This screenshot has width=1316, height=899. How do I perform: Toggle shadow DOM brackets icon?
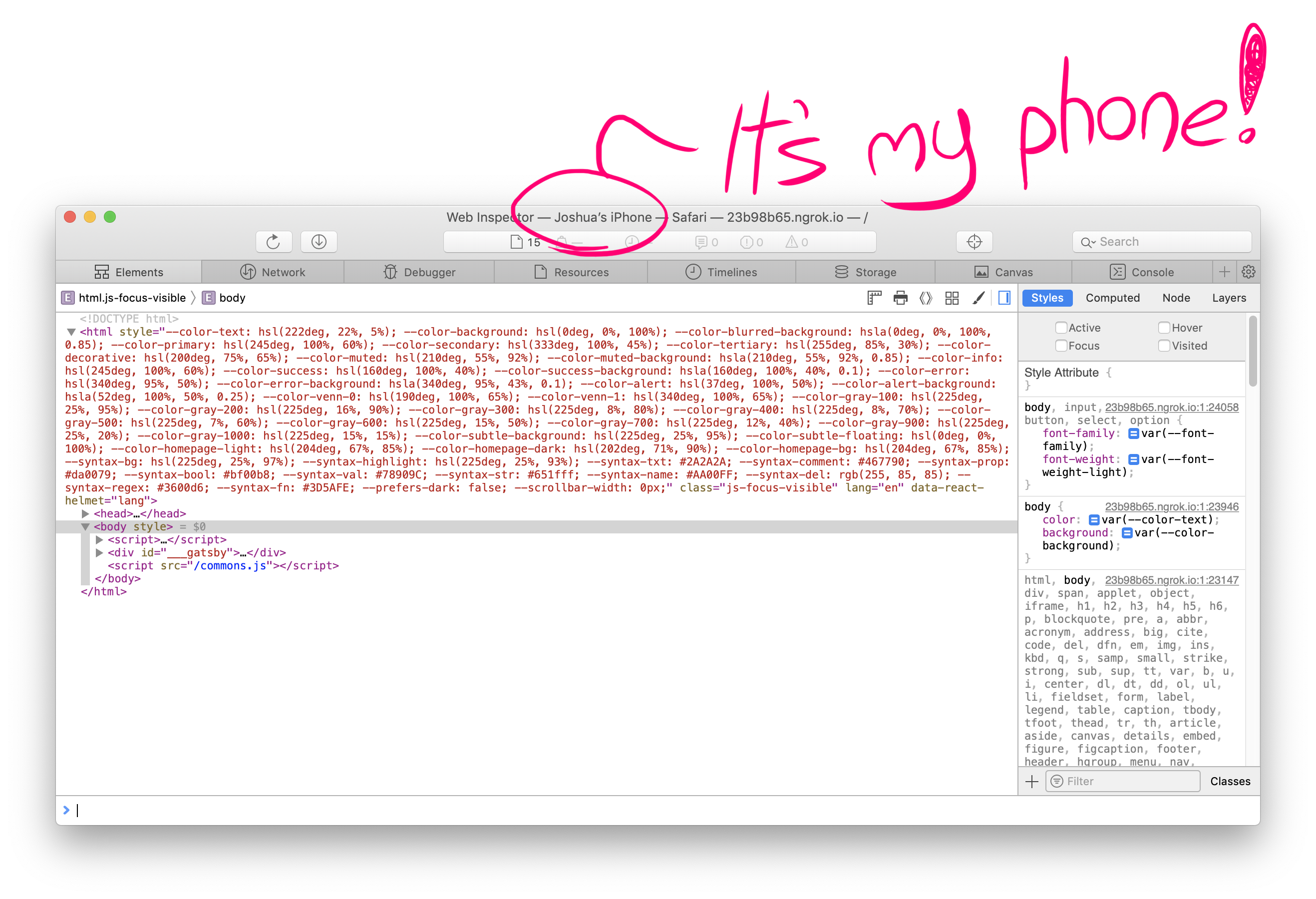click(926, 298)
